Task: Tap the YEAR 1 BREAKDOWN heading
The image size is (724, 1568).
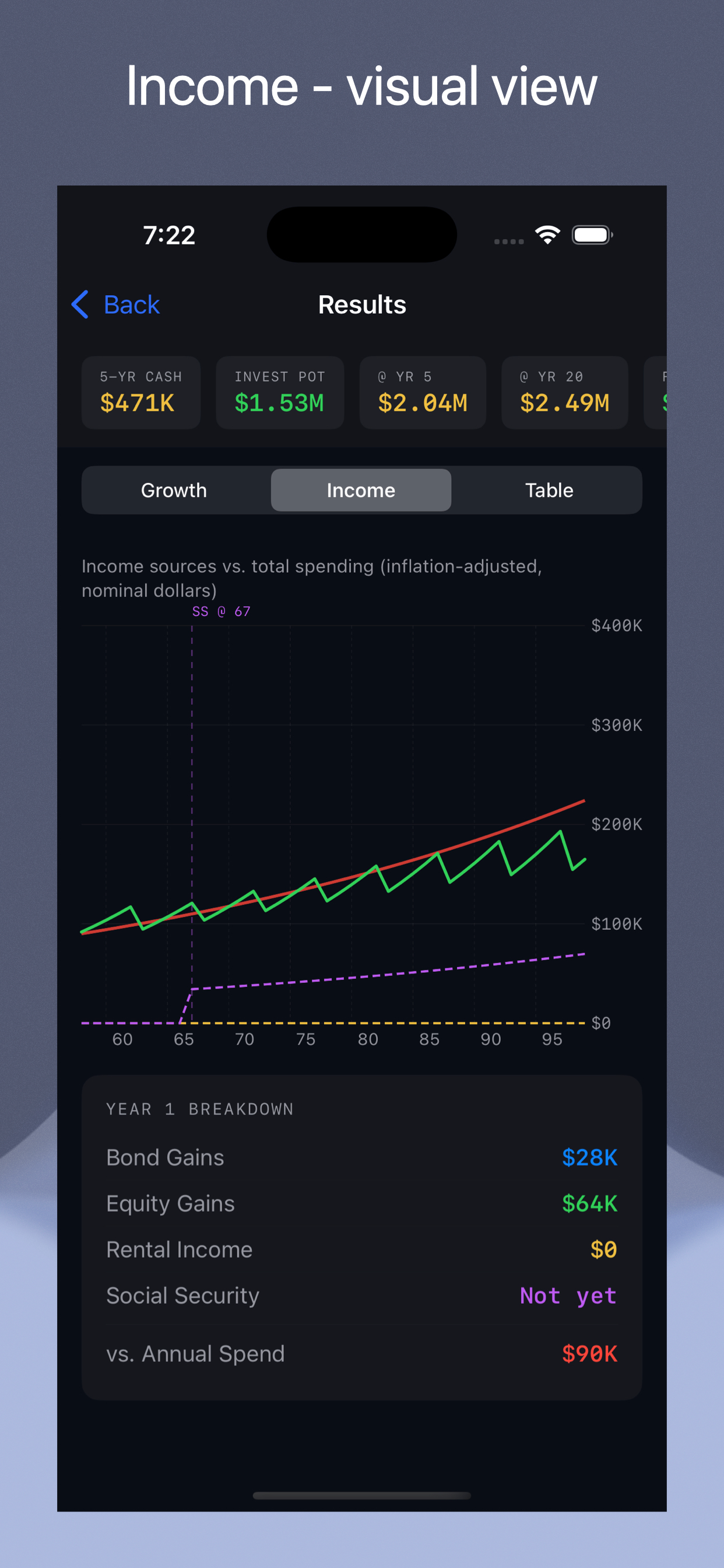Action: point(200,1109)
